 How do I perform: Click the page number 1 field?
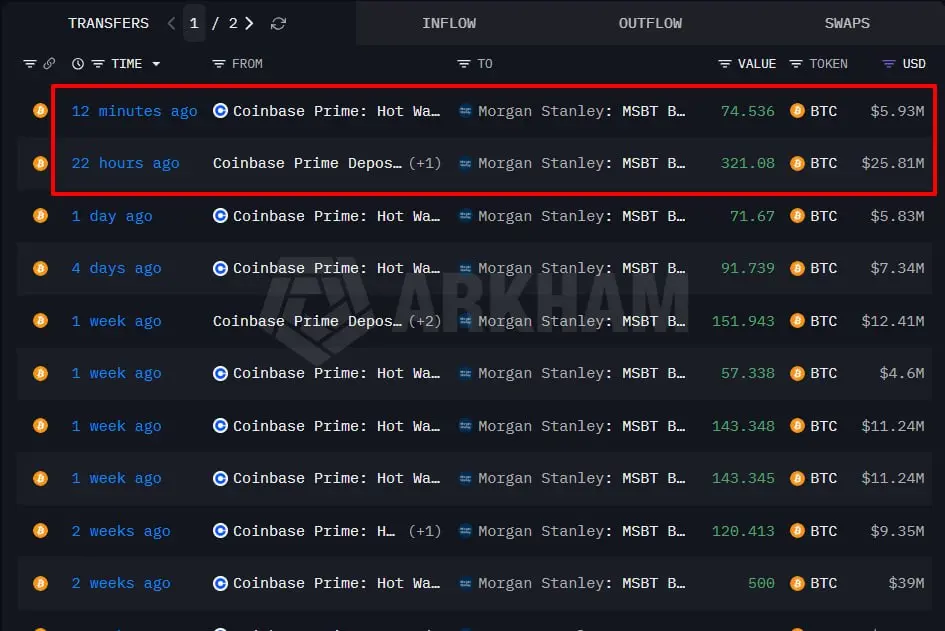point(194,24)
